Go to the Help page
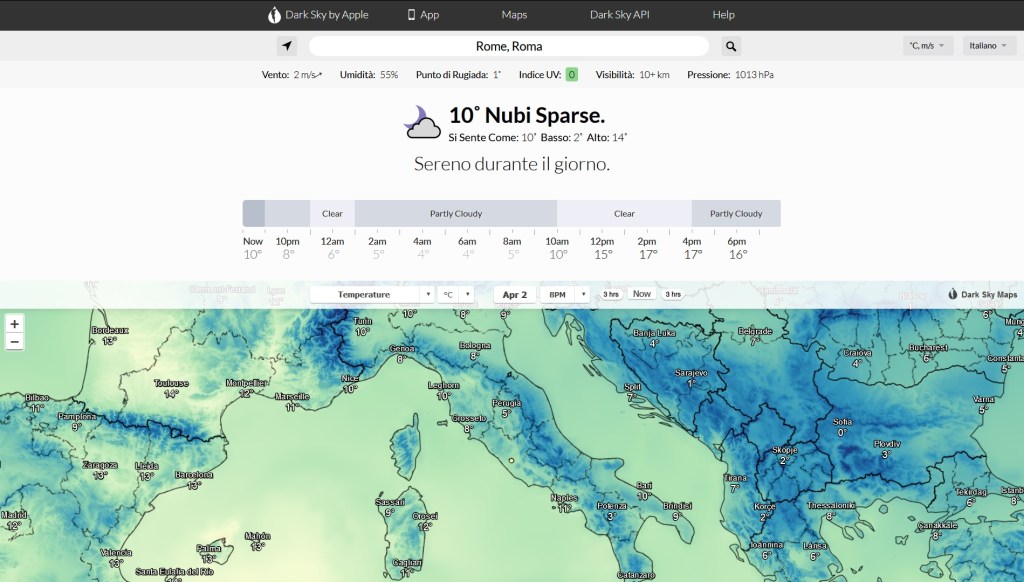The width and height of the screenshot is (1024, 582). [x=723, y=15]
